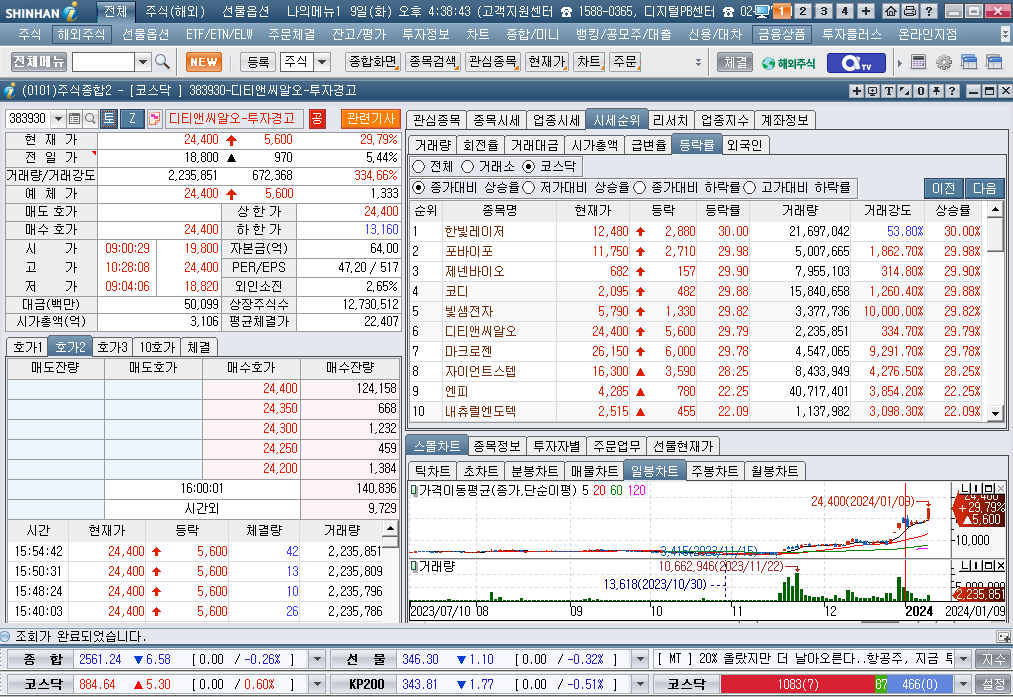Click the 설정 button at bottom right

tap(993, 684)
